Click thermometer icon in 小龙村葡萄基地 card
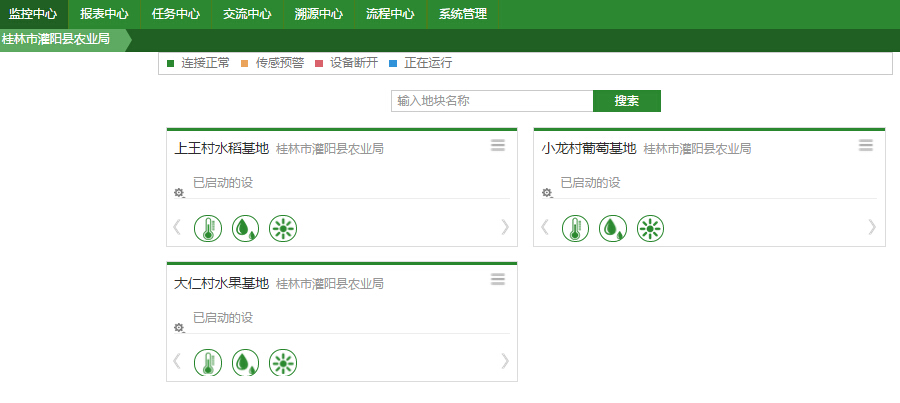This screenshot has width=900, height=403. tap(575, 228)
